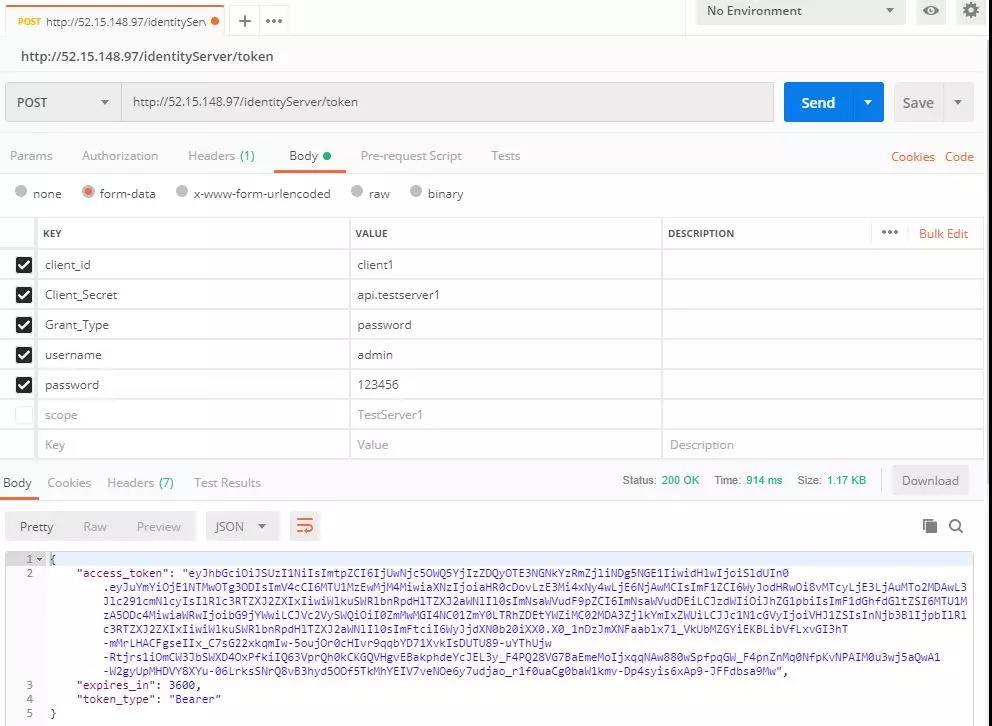This screenshot has width=992, height=726.
Task: Open the environment quick look eye icon
Action: (x=930, y=12)
